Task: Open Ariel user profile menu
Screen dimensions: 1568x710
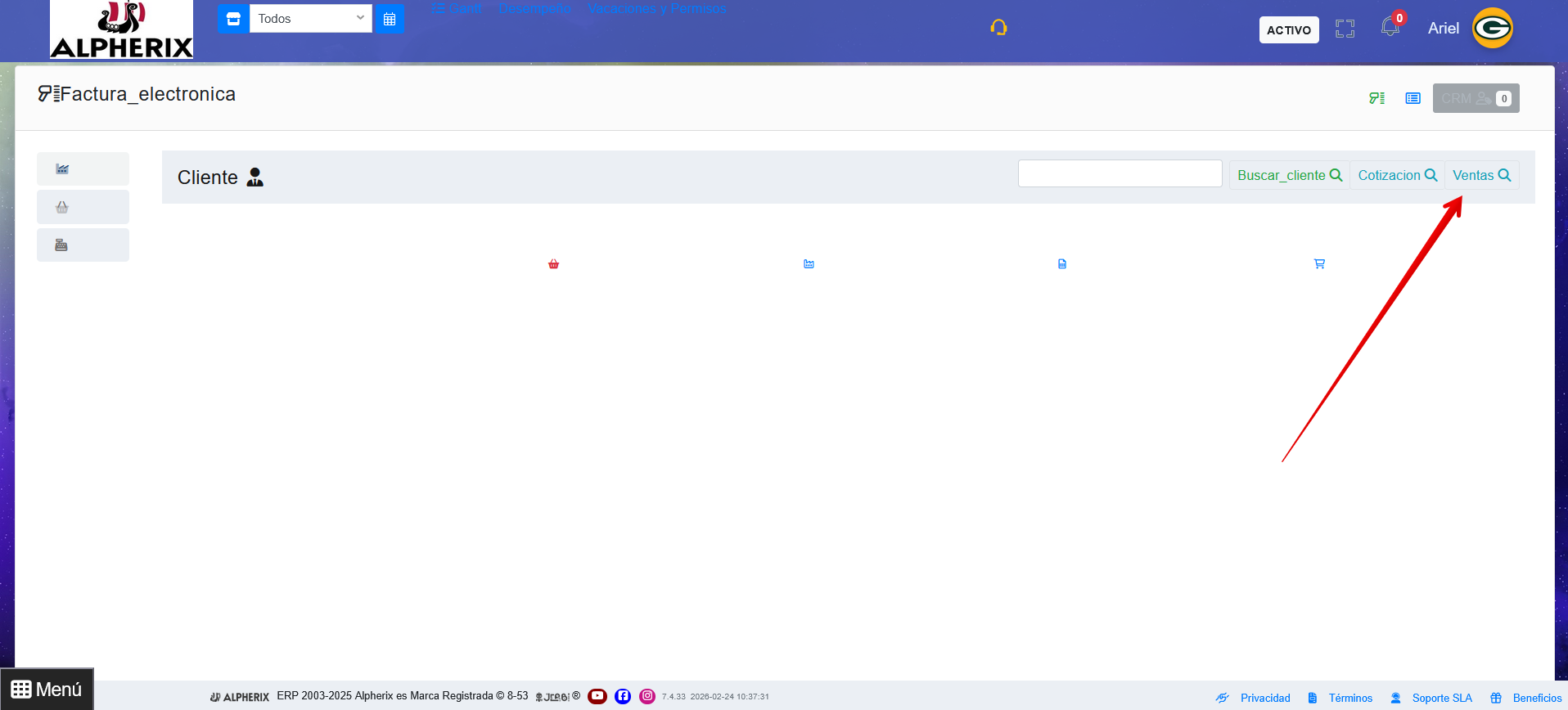Action: click(1443, 29)
